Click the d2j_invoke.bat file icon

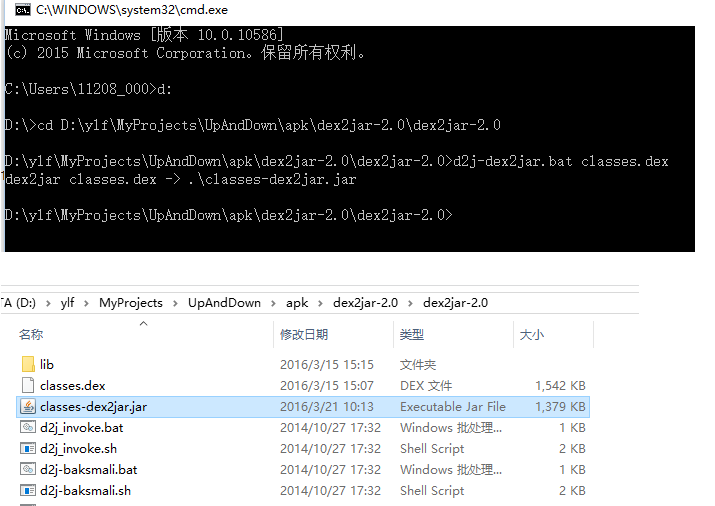tap(28, 427)
